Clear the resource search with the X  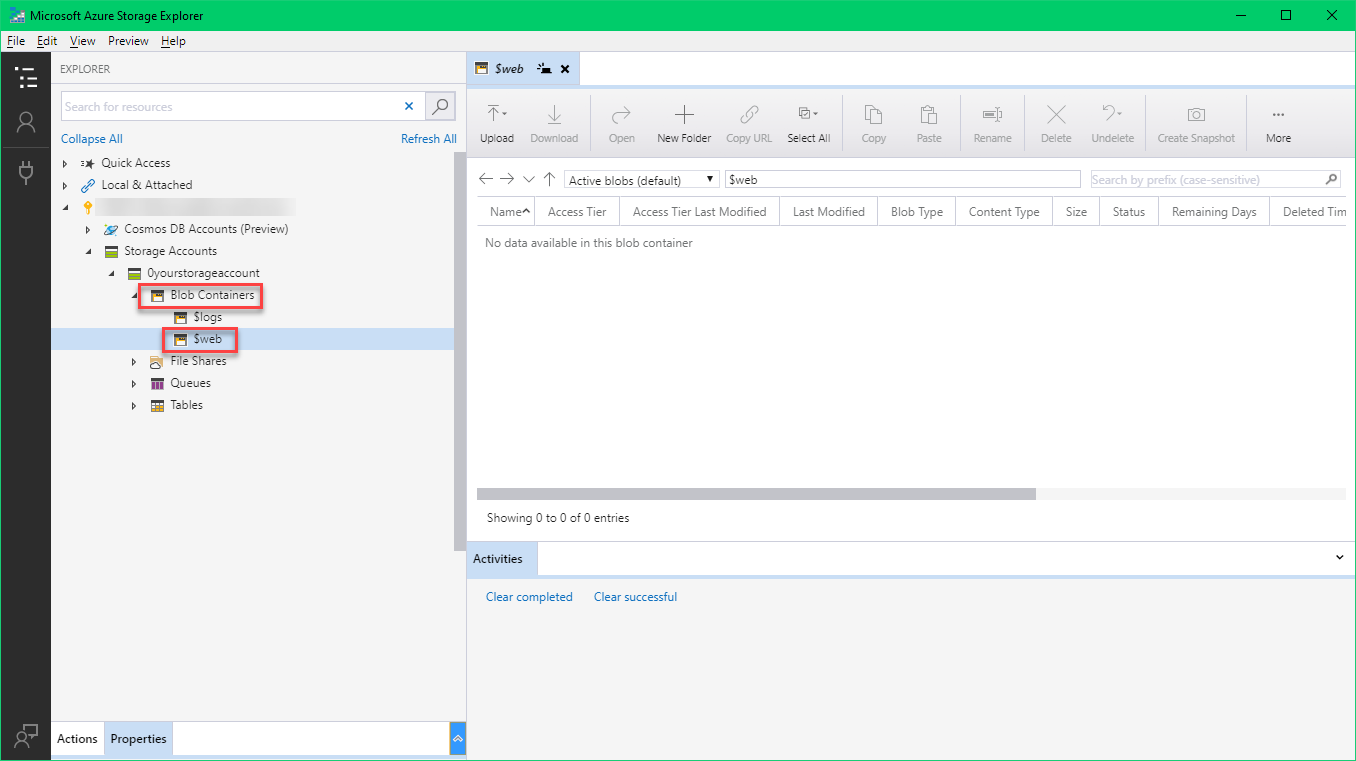pyautogui.click(x=408, y=106)
